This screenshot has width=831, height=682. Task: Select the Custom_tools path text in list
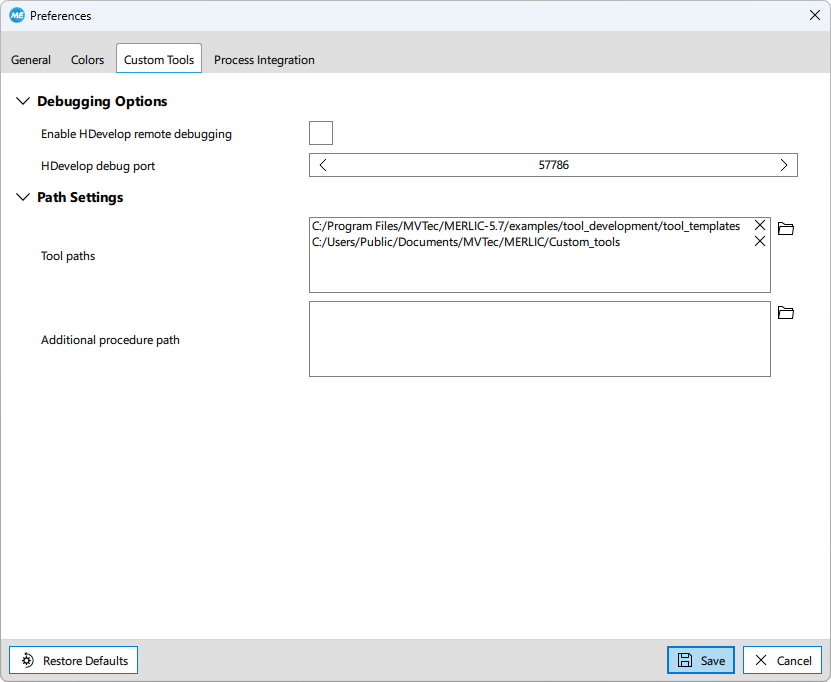tap(466, 242)
